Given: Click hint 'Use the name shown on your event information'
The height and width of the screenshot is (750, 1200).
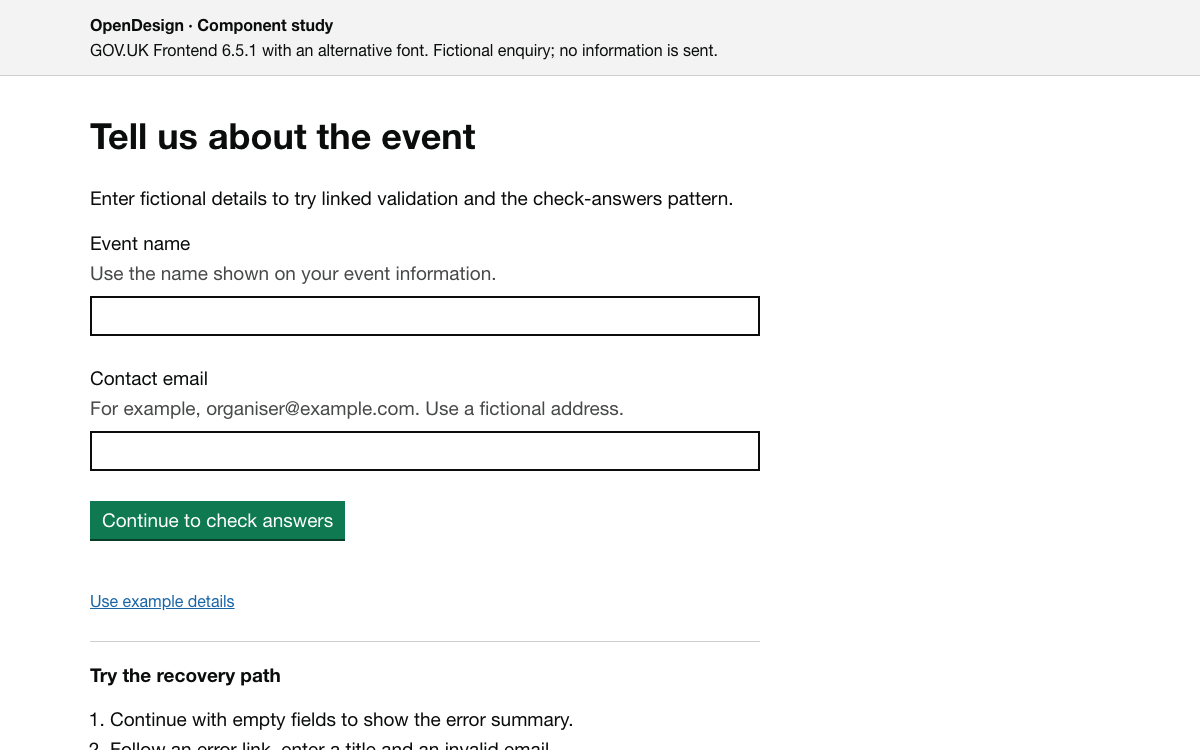Looking at the screenshot, I should tap(293, 274).
